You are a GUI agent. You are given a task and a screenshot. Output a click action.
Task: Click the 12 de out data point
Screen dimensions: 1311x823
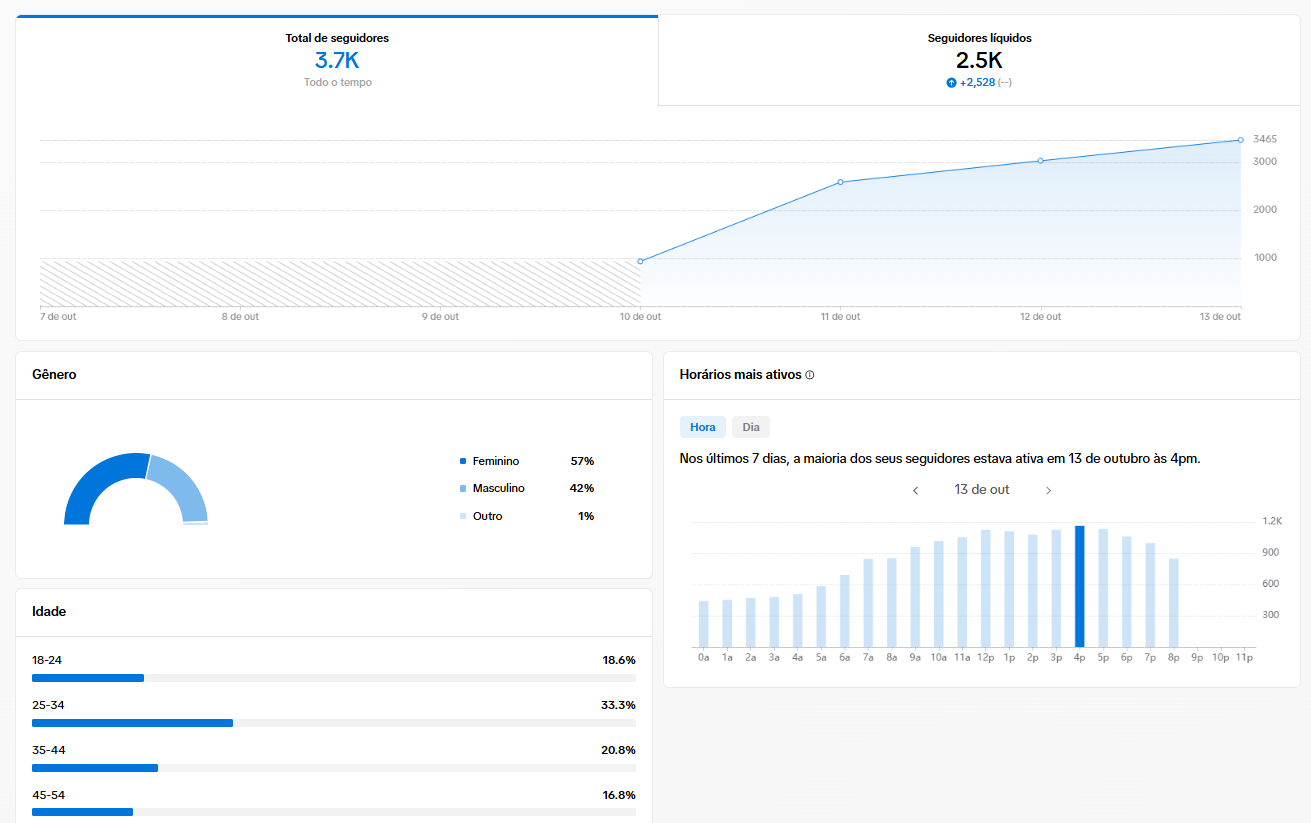1040,160
